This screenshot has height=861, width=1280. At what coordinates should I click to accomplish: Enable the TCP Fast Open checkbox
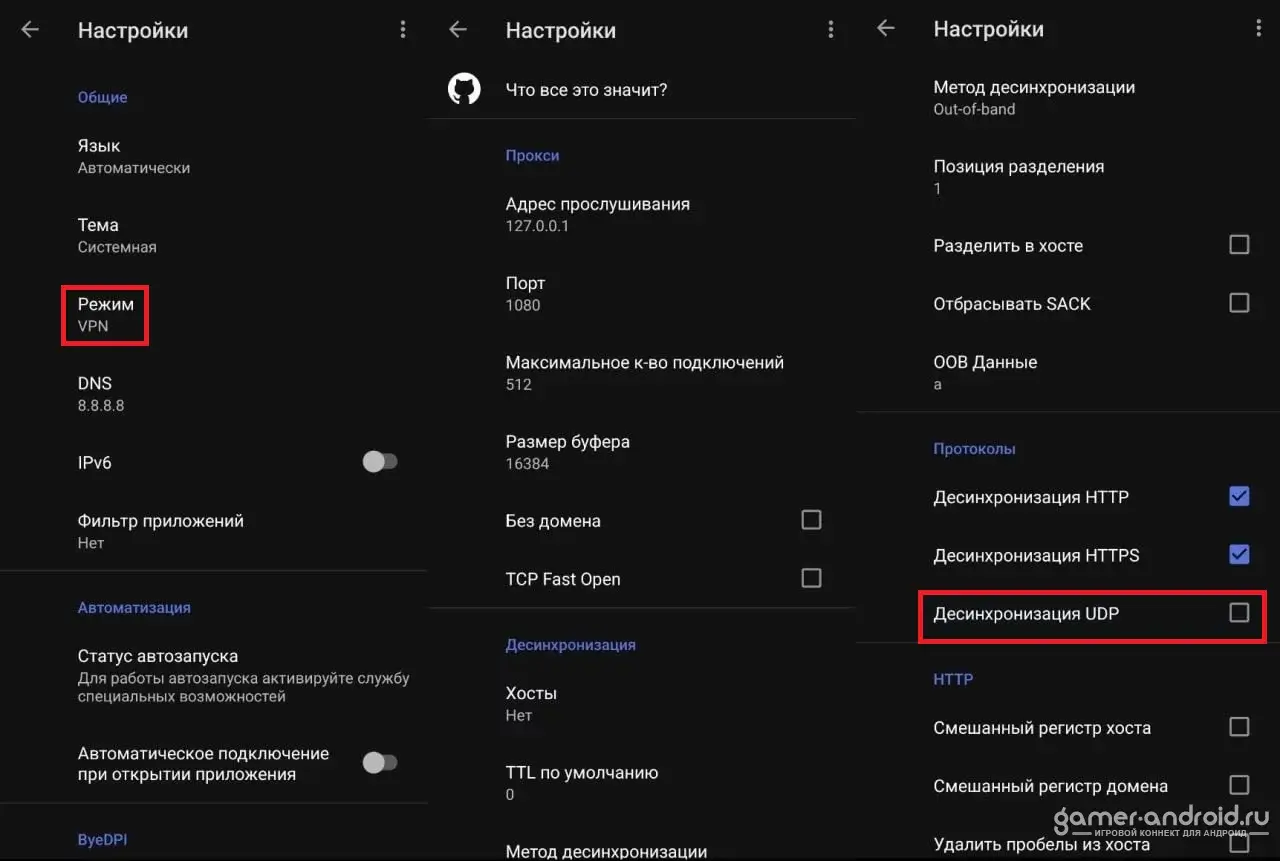[811, 578]
